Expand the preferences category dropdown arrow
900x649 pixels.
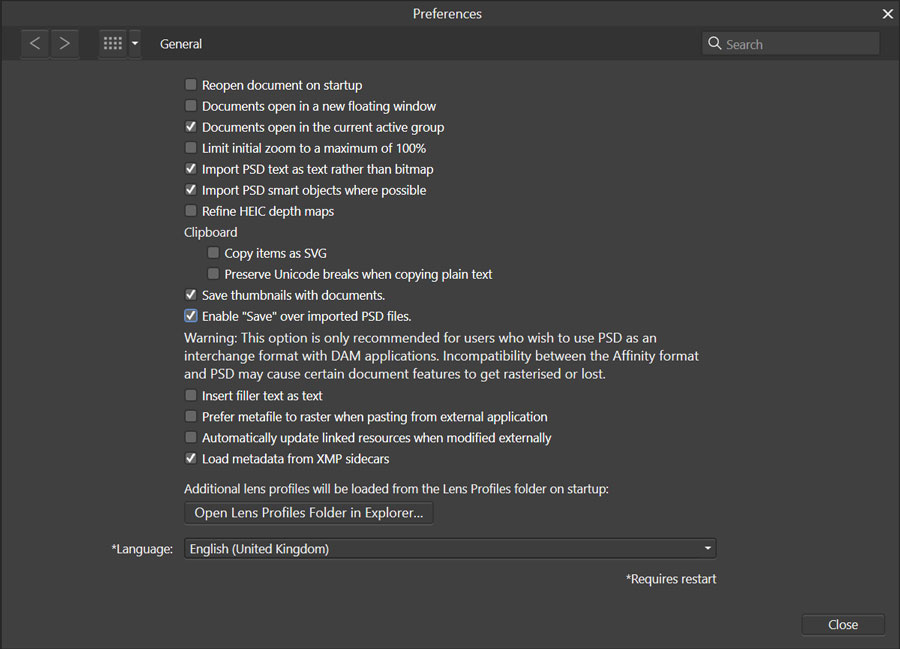point(135,44)
